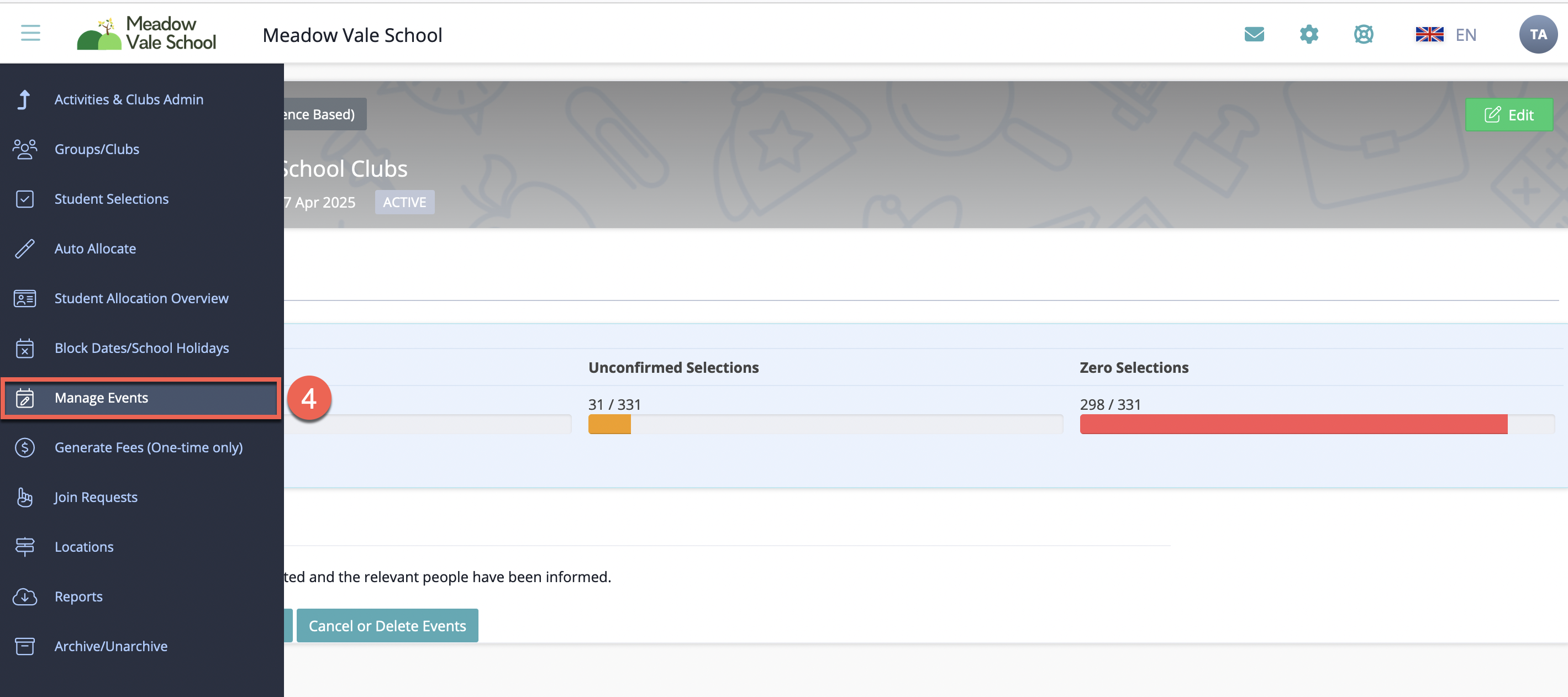Viewport: 1568px width, 697px height.
Task: Click the Reports cloud download icon
Action: 24,596
